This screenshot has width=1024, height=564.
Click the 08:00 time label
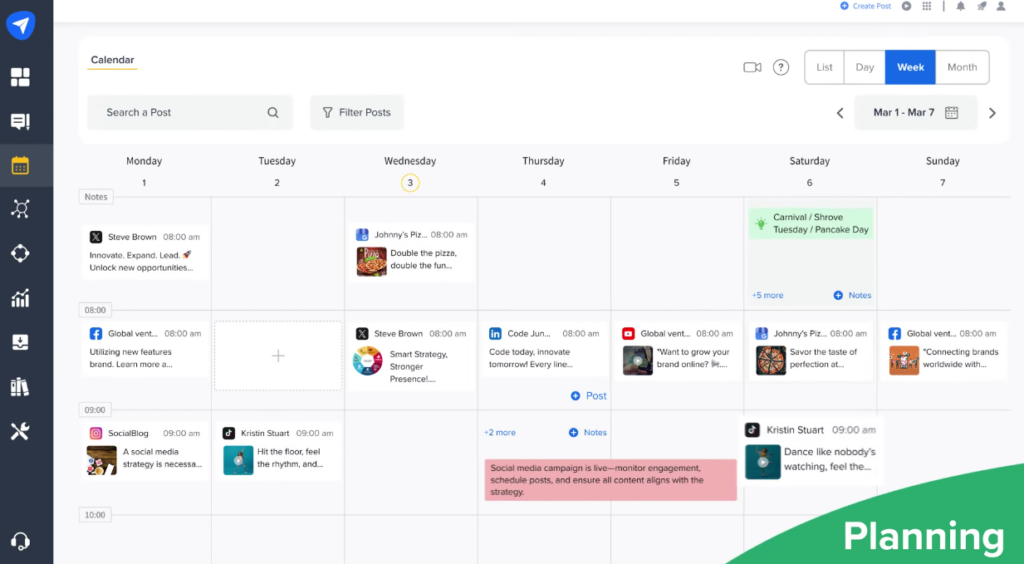95,310
